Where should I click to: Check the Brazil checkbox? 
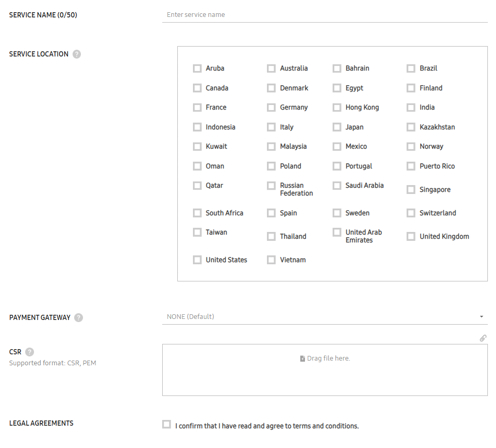pos(411,68)
